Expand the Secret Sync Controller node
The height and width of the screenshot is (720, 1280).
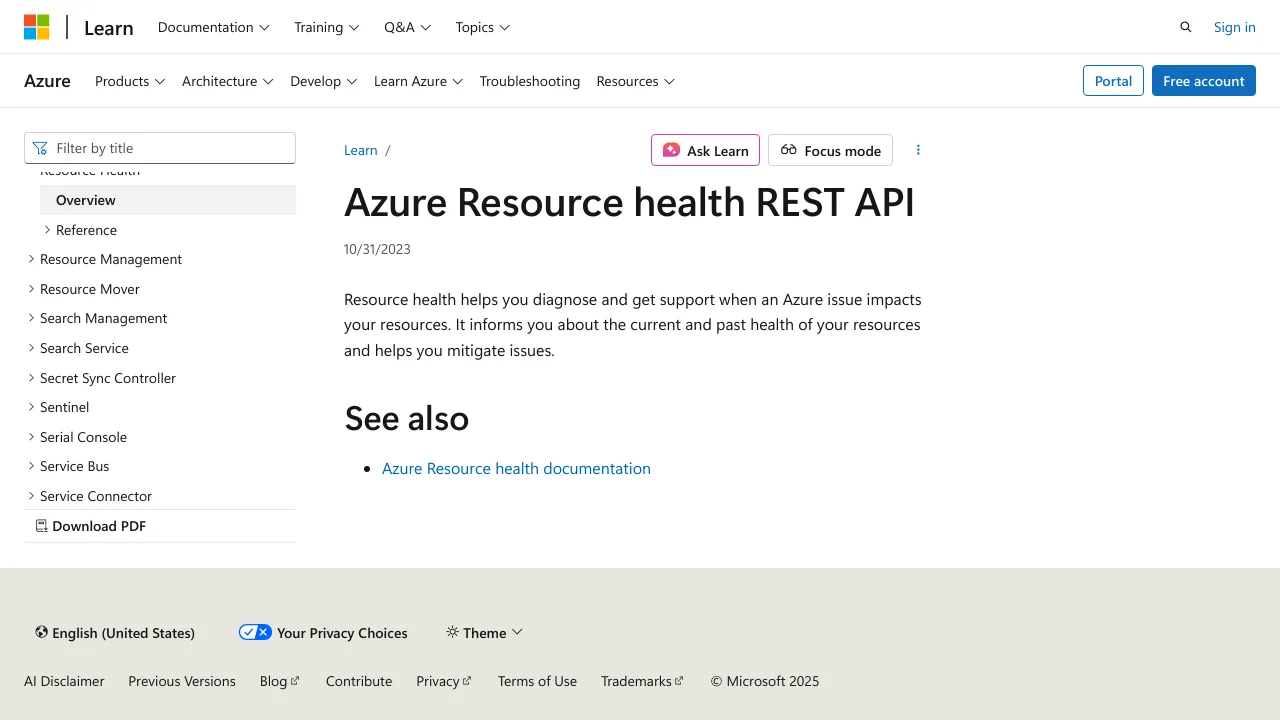(x=31, y=378)
